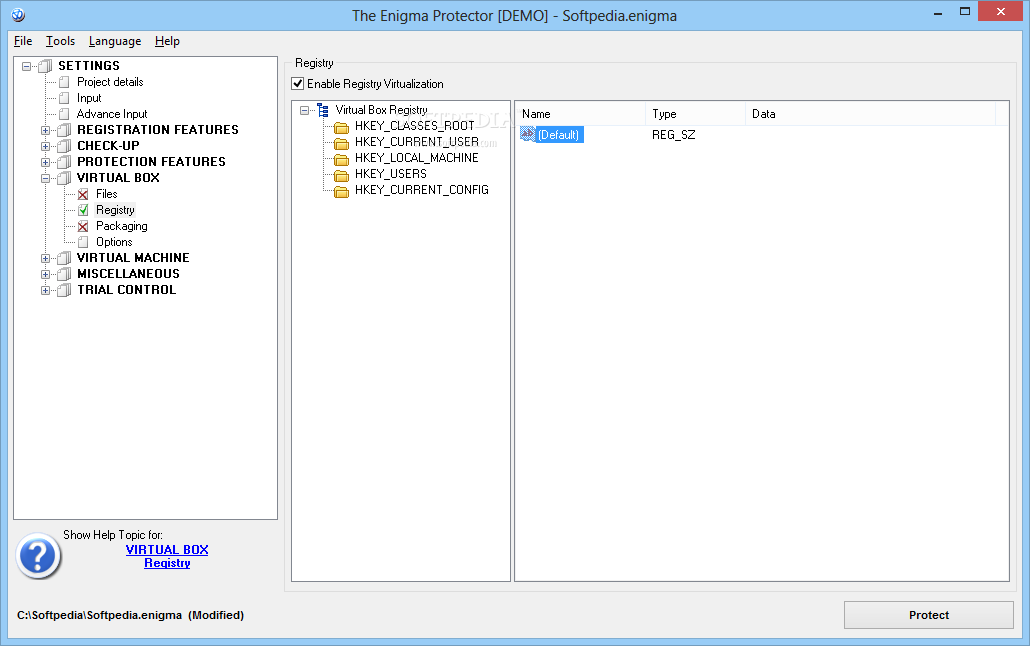Maximize the Enigma Protector window
The width and height of the screenshot is (1030, 646).
[x=965, y=11]
